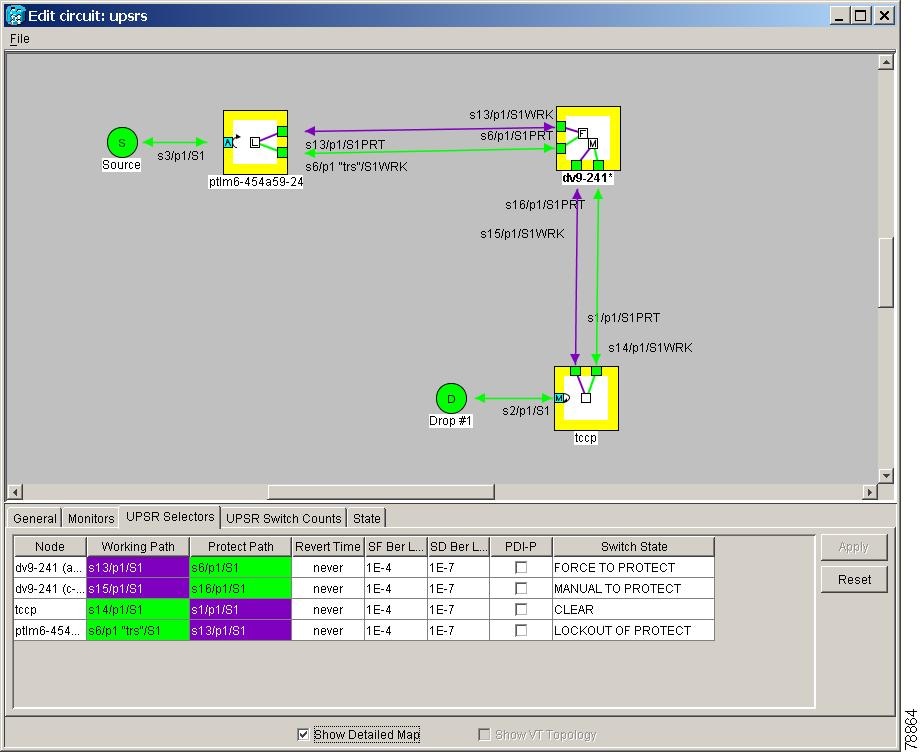Click the Switch State column header
Image resolution: width=921 pixels, height=752 pixels.
[634, 546]
